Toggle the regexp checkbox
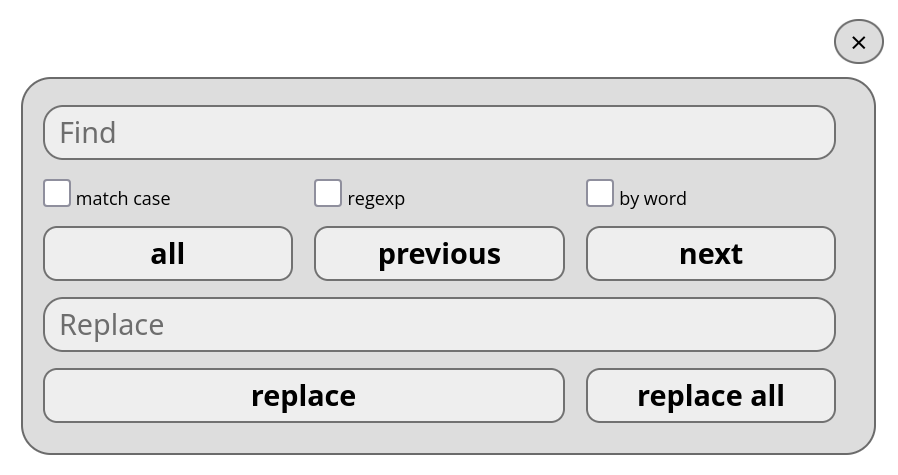 328,193
